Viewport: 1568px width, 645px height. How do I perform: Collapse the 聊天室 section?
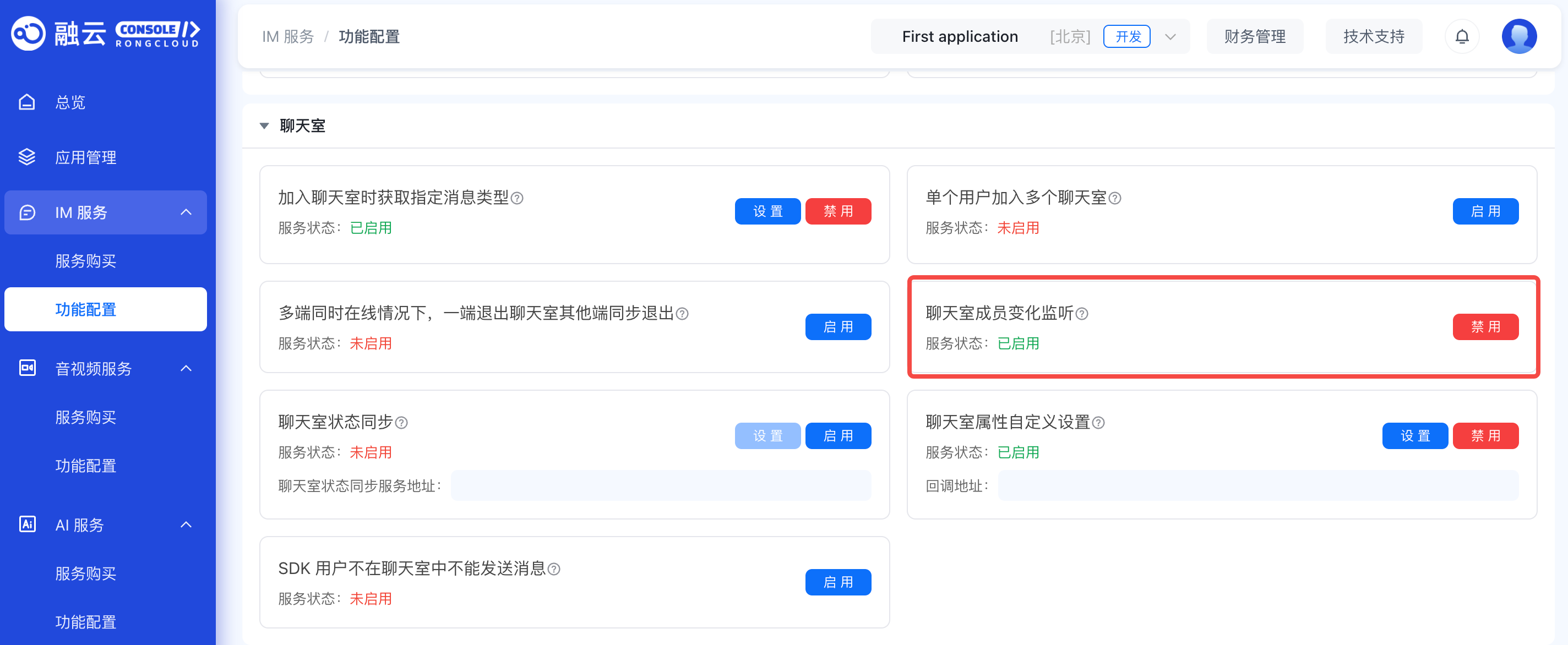(x=264, y=126)
